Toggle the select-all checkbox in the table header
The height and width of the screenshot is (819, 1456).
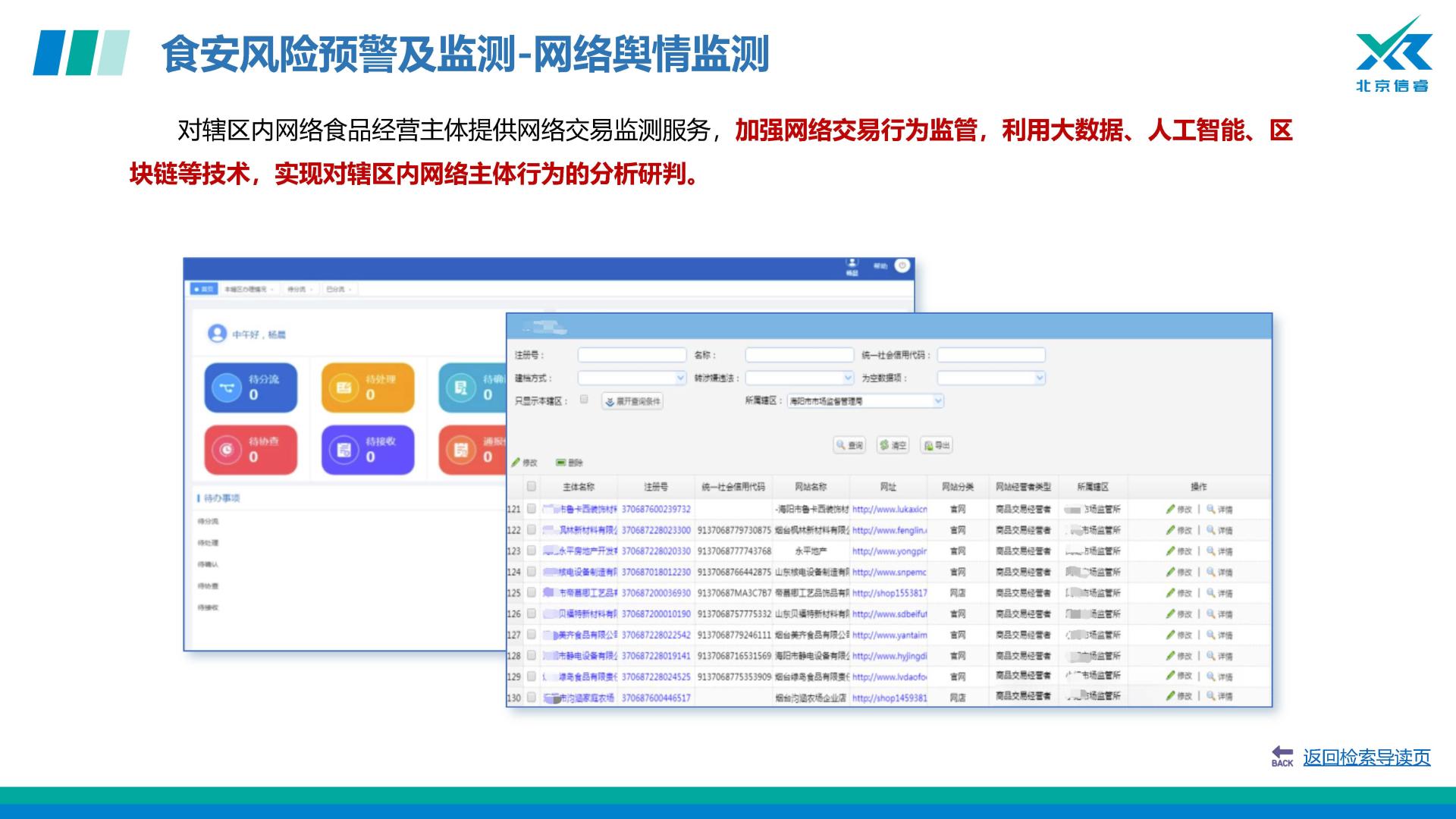tap(532, 486)
